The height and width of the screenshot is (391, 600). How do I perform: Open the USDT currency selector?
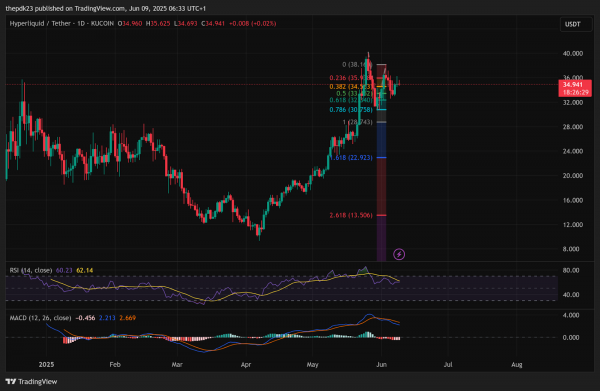[x=573, y=24]
